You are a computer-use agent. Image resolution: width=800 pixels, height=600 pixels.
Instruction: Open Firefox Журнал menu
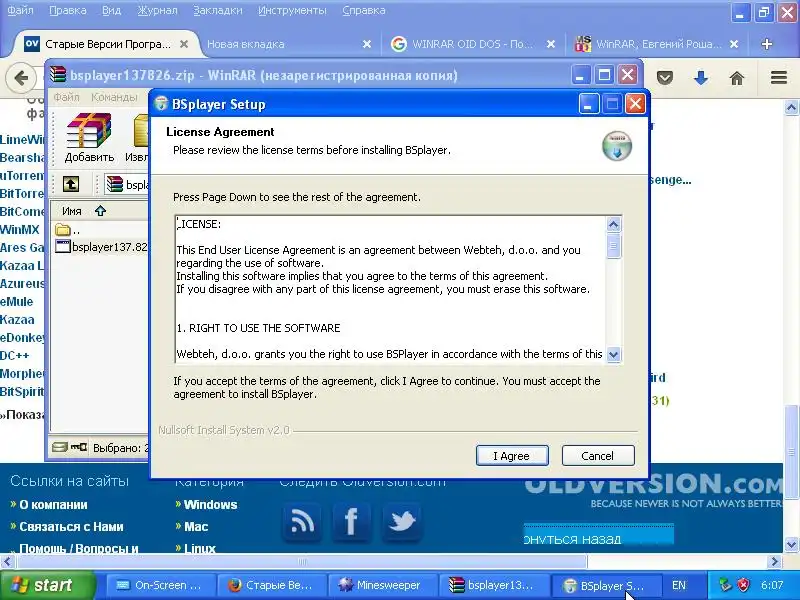[157, 10]
